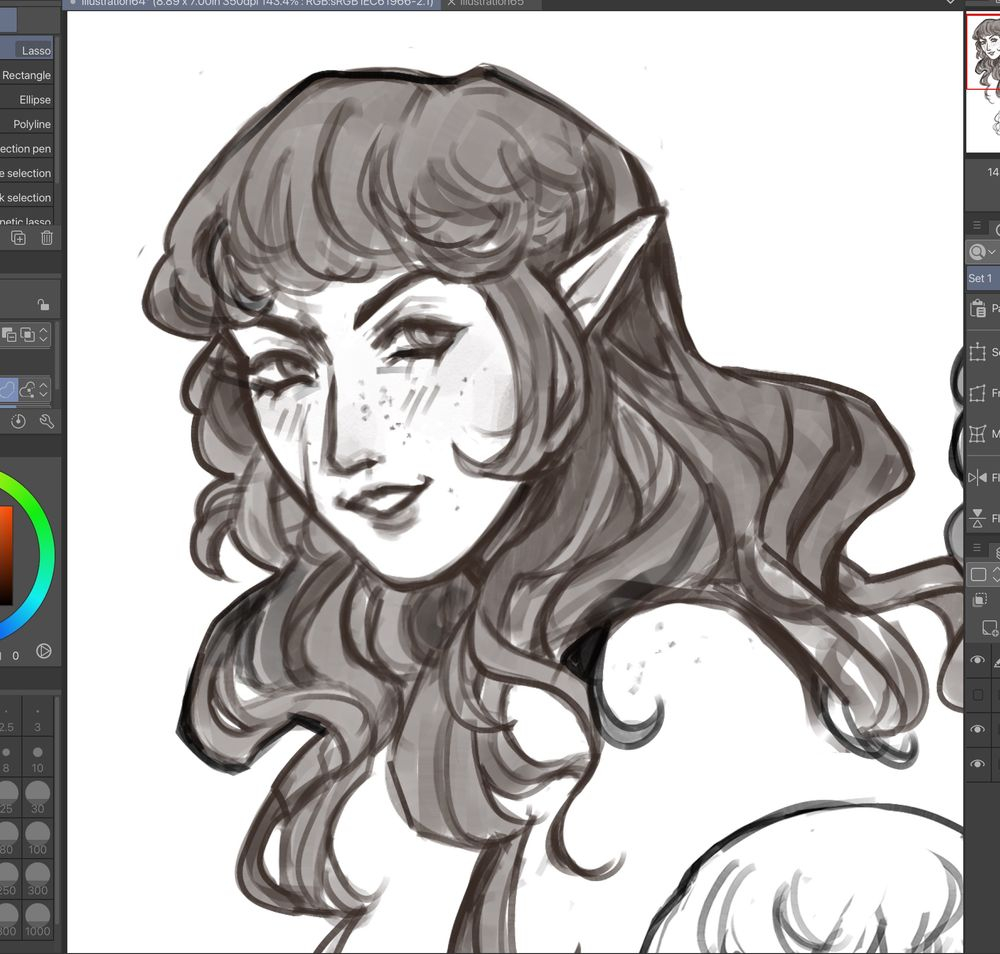Toggle visibility eye of top layer
The width and height of the screenshot is (1000, 954).
(978, 659)
